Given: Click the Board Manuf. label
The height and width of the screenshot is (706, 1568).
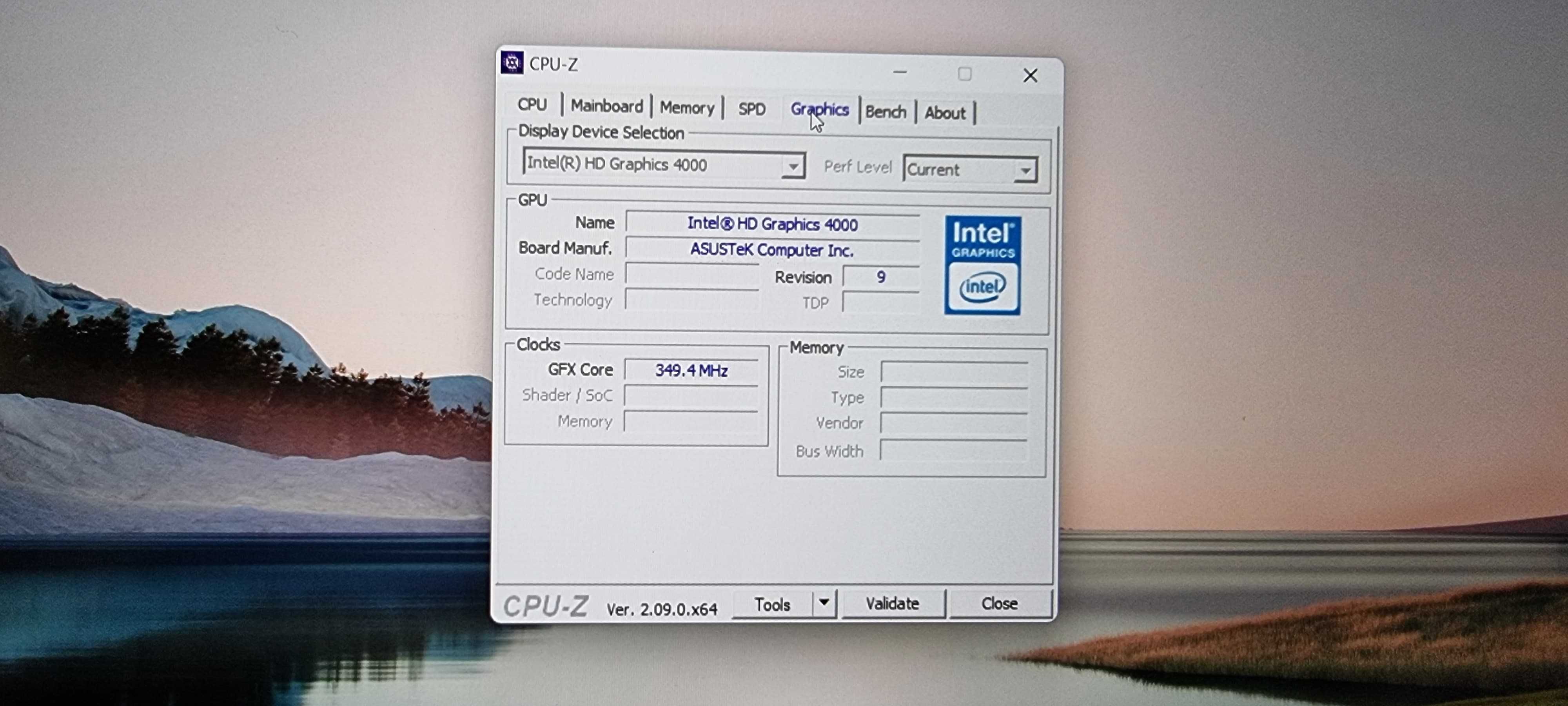Looking at the screenshot, I should [x=565, y=248].
